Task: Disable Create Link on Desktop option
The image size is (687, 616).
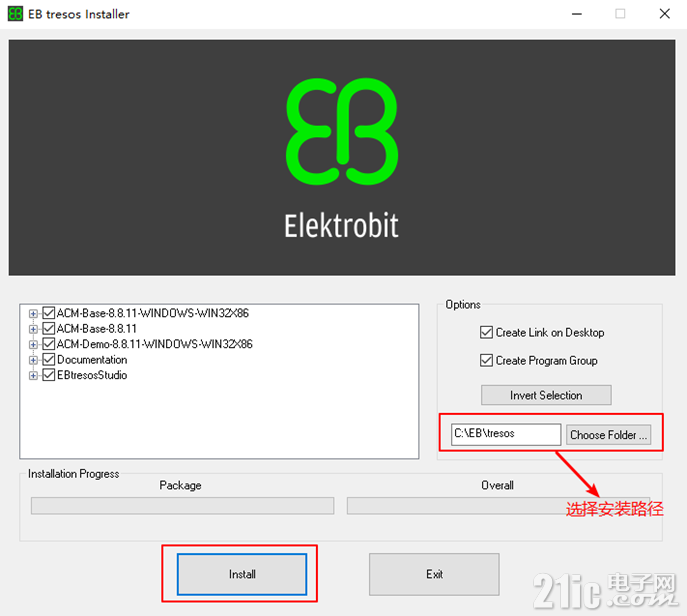Action: [x=486, y=333]
